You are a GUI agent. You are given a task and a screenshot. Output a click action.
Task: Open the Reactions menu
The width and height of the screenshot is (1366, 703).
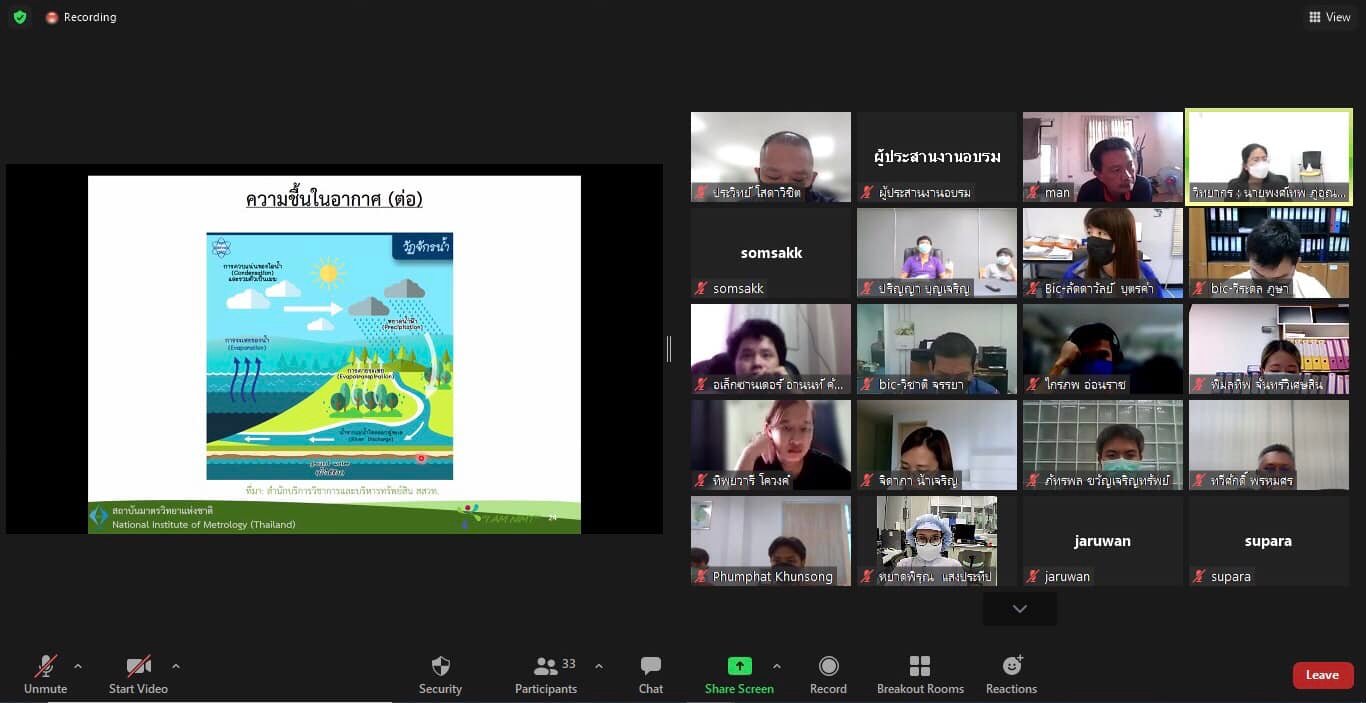click(1011, 674)
